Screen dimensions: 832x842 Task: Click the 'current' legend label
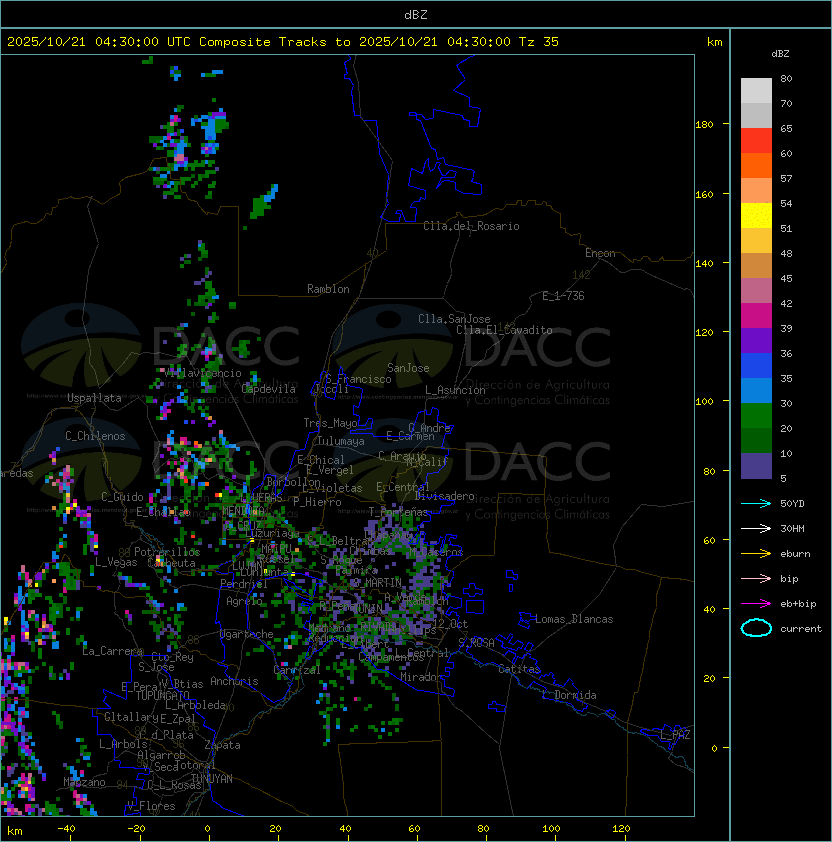(x=801, y=629)
